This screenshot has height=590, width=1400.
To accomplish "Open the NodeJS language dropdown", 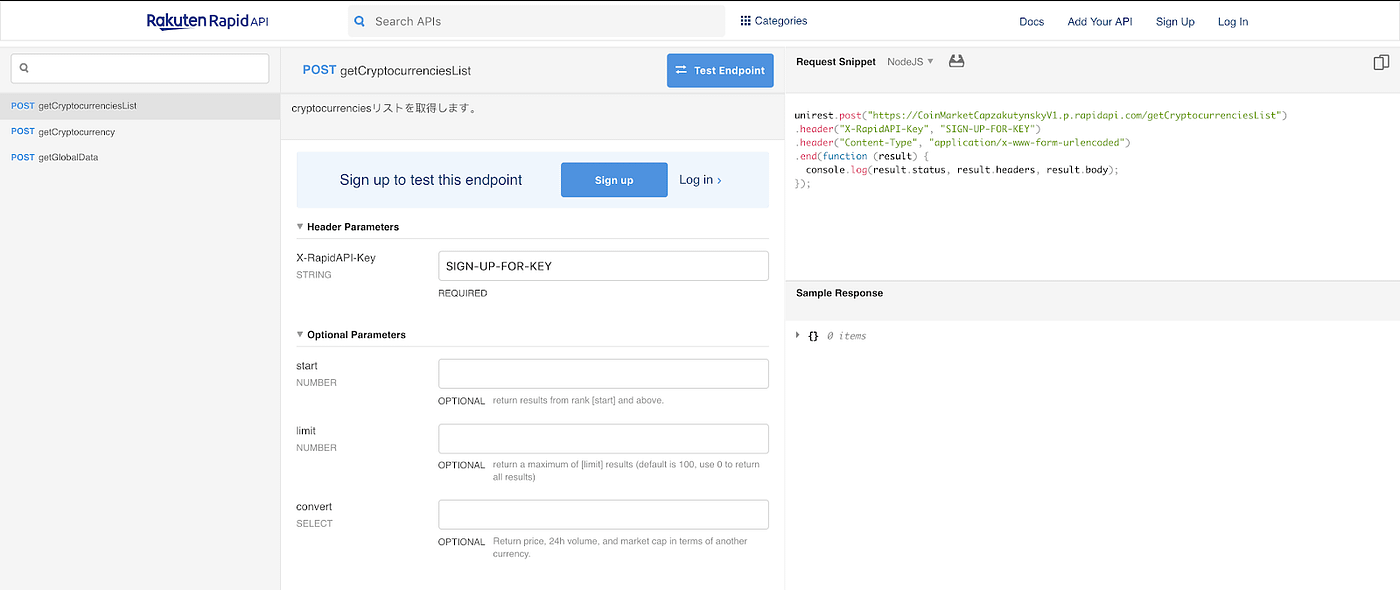I will 910,61.
